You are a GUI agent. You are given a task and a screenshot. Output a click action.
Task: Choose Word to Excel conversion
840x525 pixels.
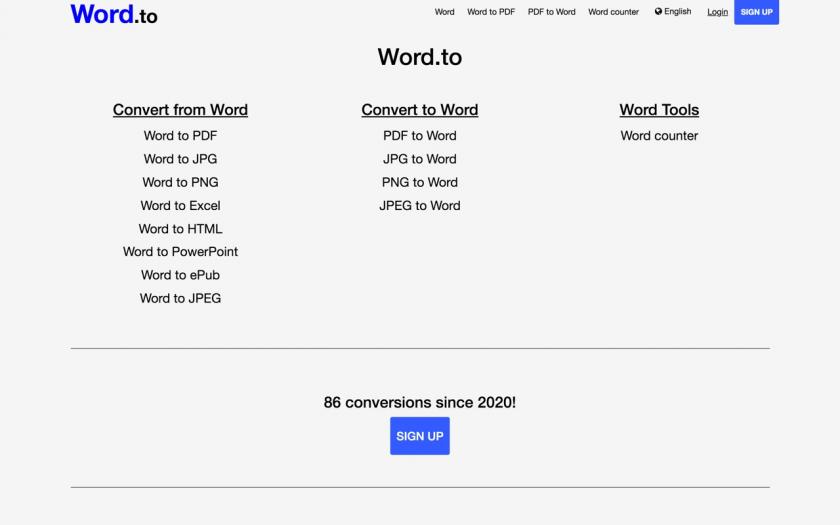click(180, 206)
